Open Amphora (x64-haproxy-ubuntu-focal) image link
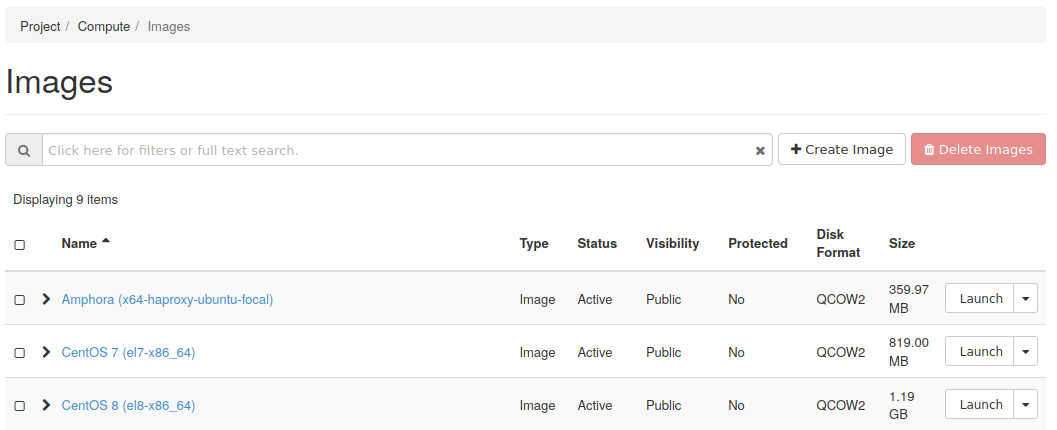Viewport: 1057px width, 430px height. pyautogui.click(x=167, y=299)
